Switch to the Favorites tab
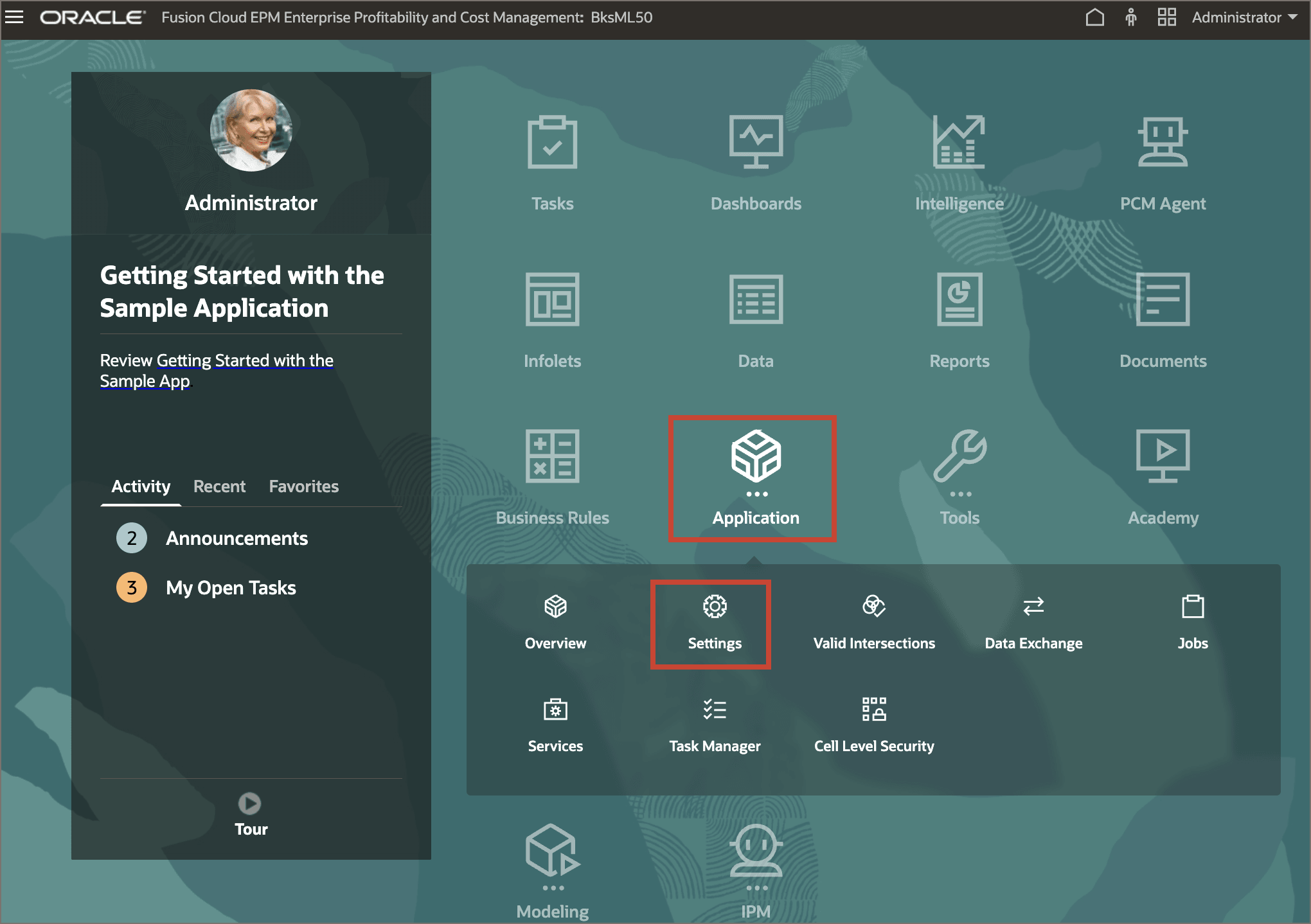 (x=303, y=486)
